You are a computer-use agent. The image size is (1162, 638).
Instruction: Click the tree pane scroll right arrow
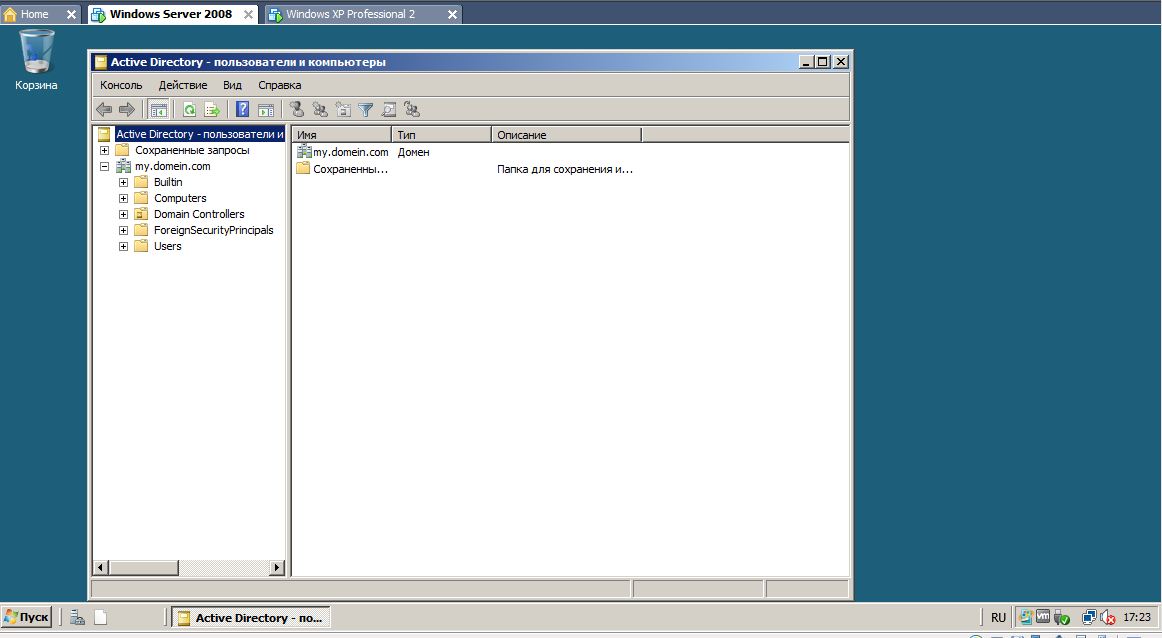click(276, 568)
